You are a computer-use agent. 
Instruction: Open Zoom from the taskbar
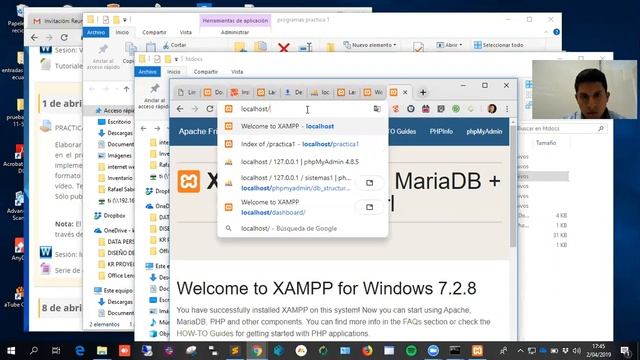point(433,351)
